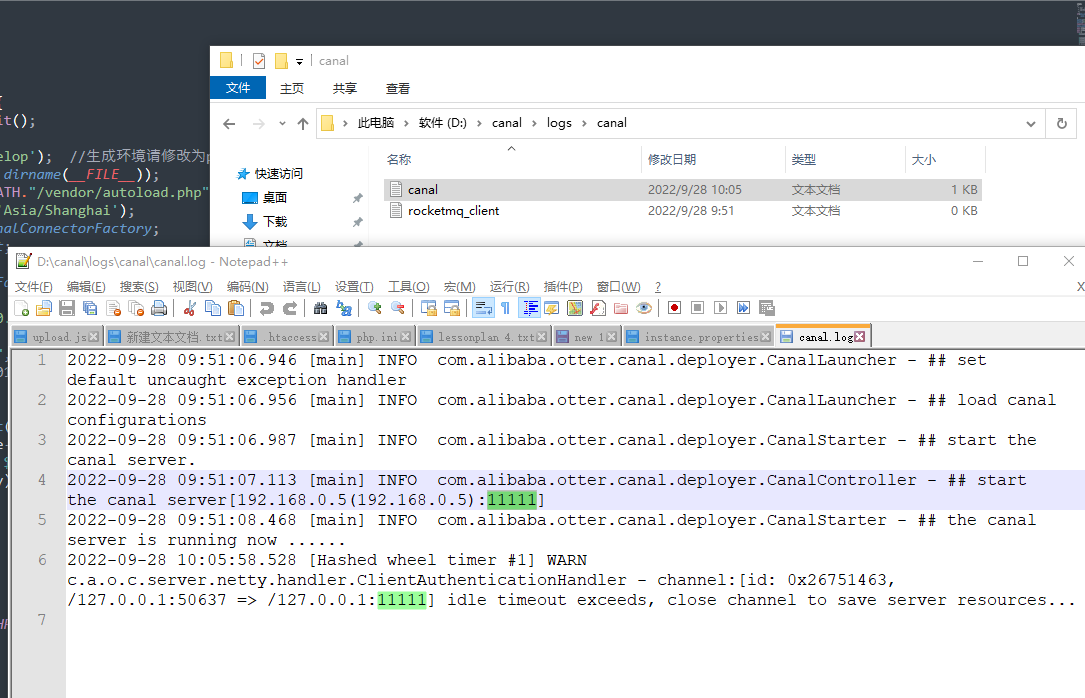This screenshot has width=1085, height=698.
Task: Open the 语言(L) menu
Action: [301, 287]
